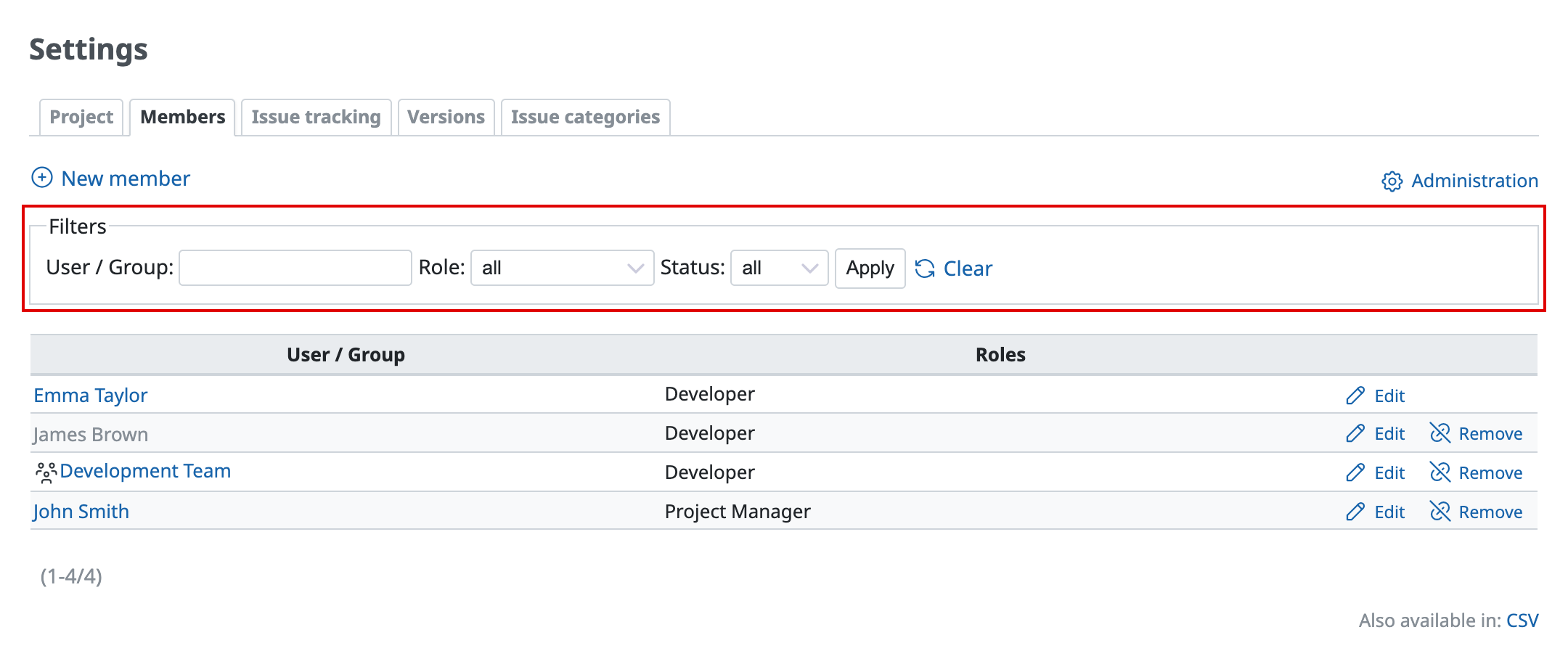
Task: Click the Filters legend label
Action: (78, 226)
